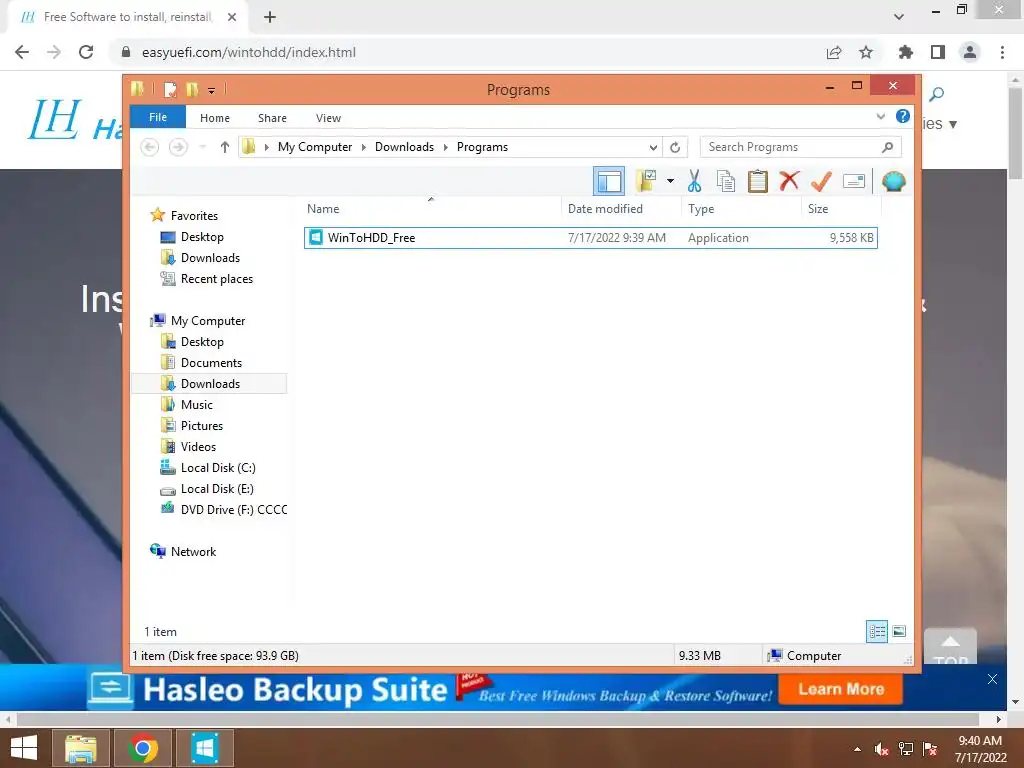Open the Share ribbon tab
The image size is (1024, 768).
pos(272,118)
